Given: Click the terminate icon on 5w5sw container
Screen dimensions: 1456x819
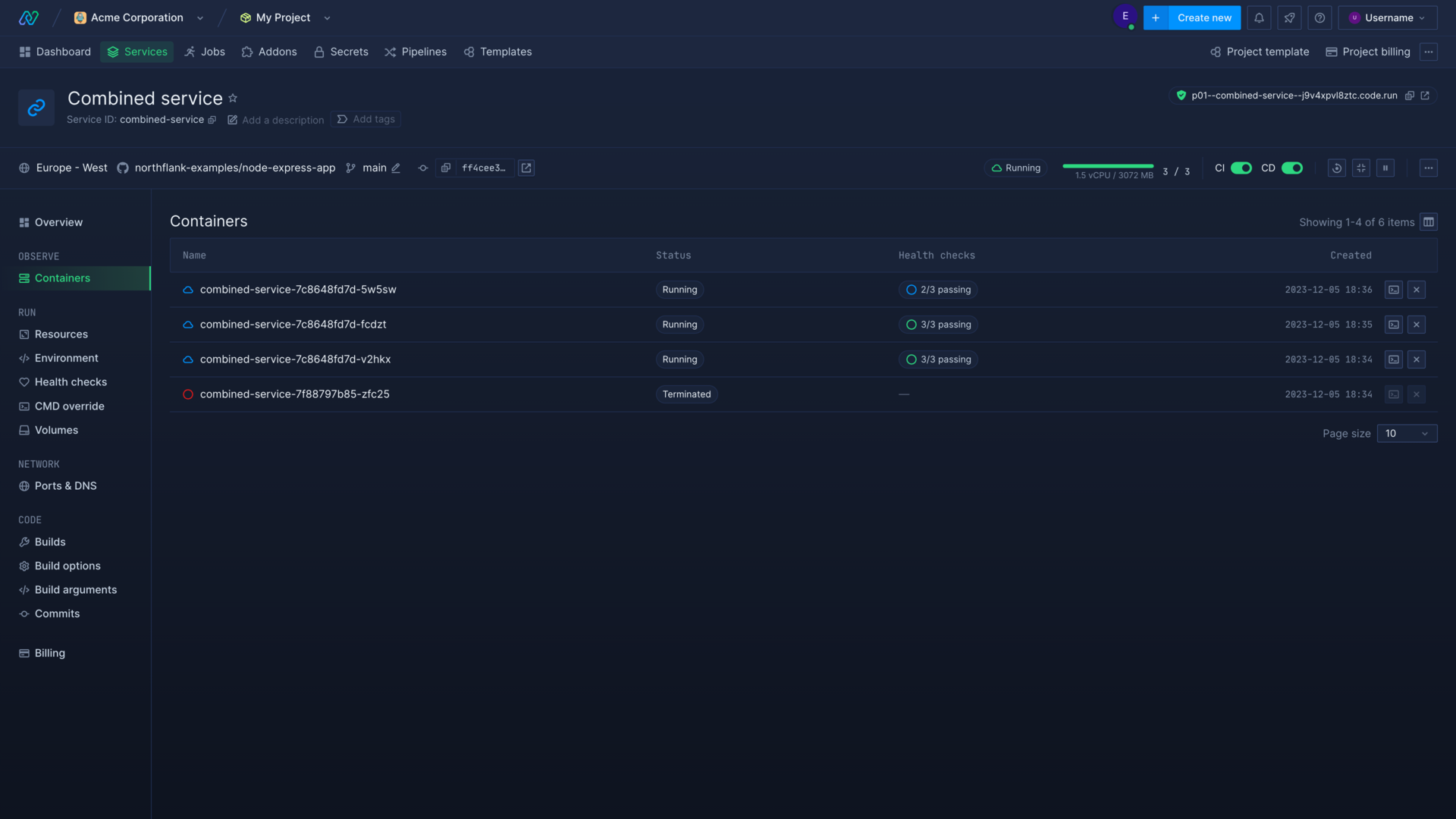Looking at the screenshot, I should (1417, 289).
